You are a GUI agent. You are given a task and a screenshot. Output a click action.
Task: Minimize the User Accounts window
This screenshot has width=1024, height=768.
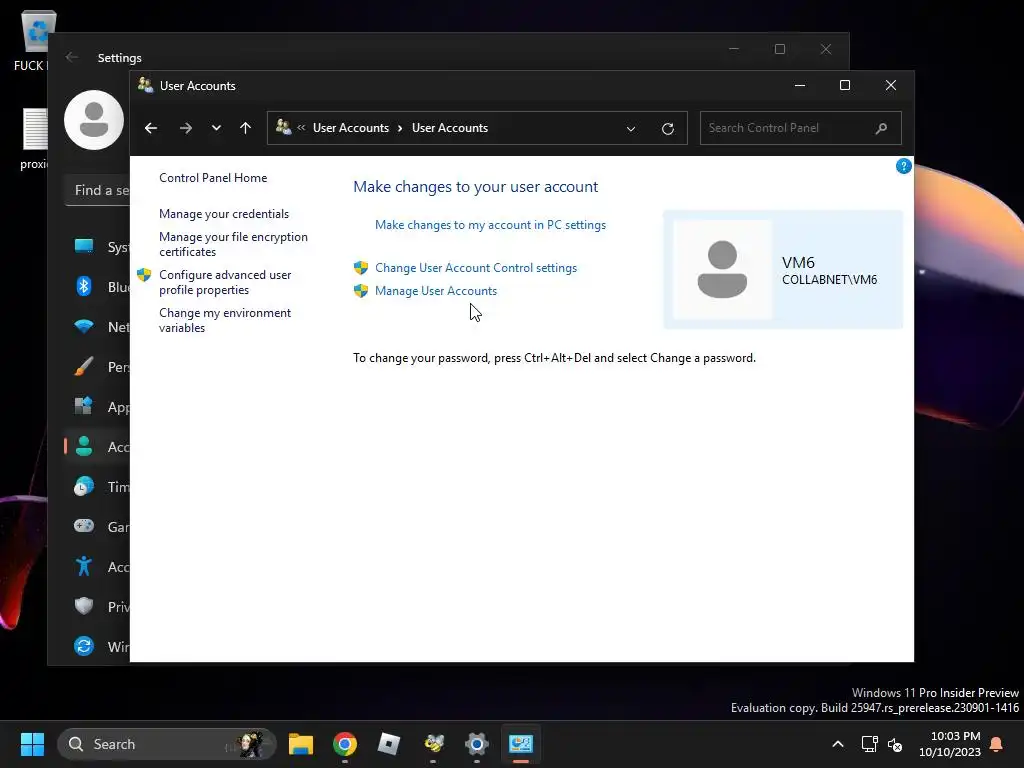pyautogui.click(x=799, y=85)
